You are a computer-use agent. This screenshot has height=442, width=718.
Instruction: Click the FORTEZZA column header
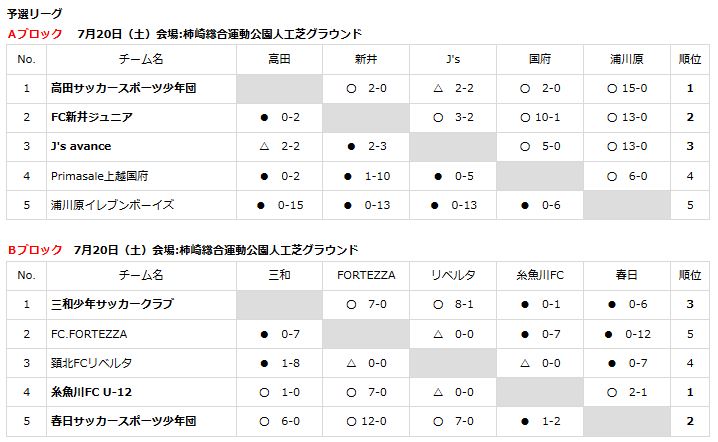pos(366,275)
